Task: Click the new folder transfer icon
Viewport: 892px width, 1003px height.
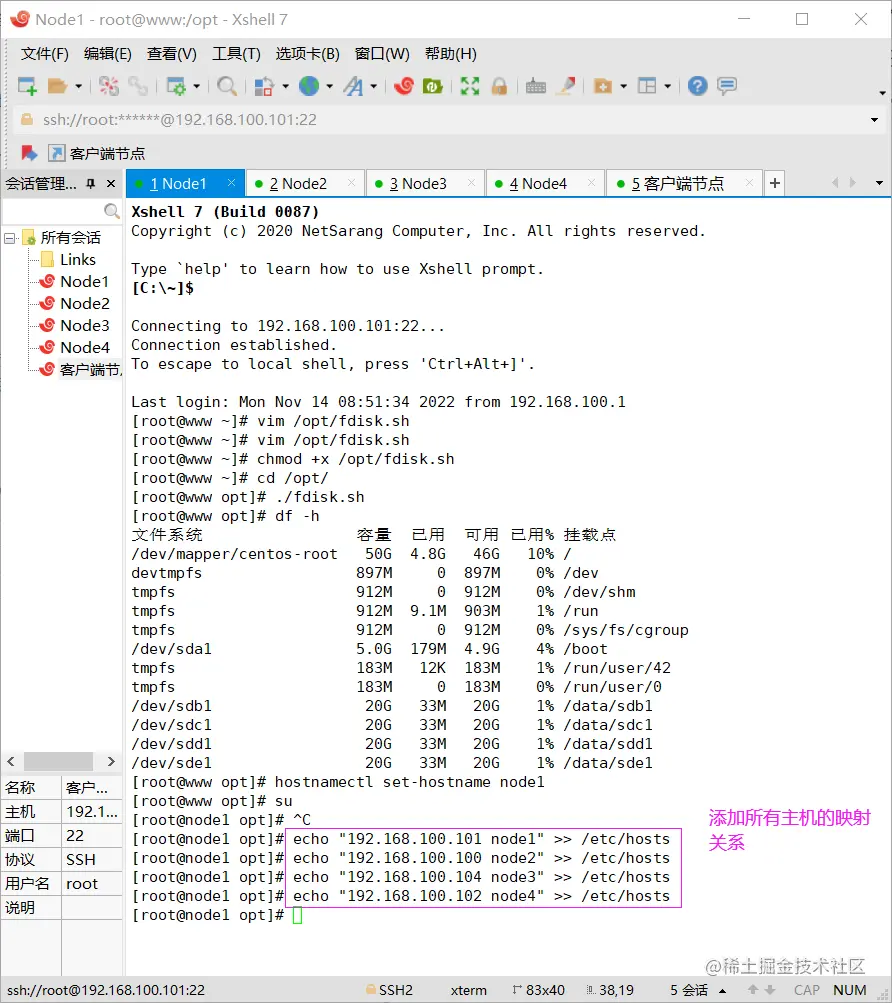Action: coord(603,86)
